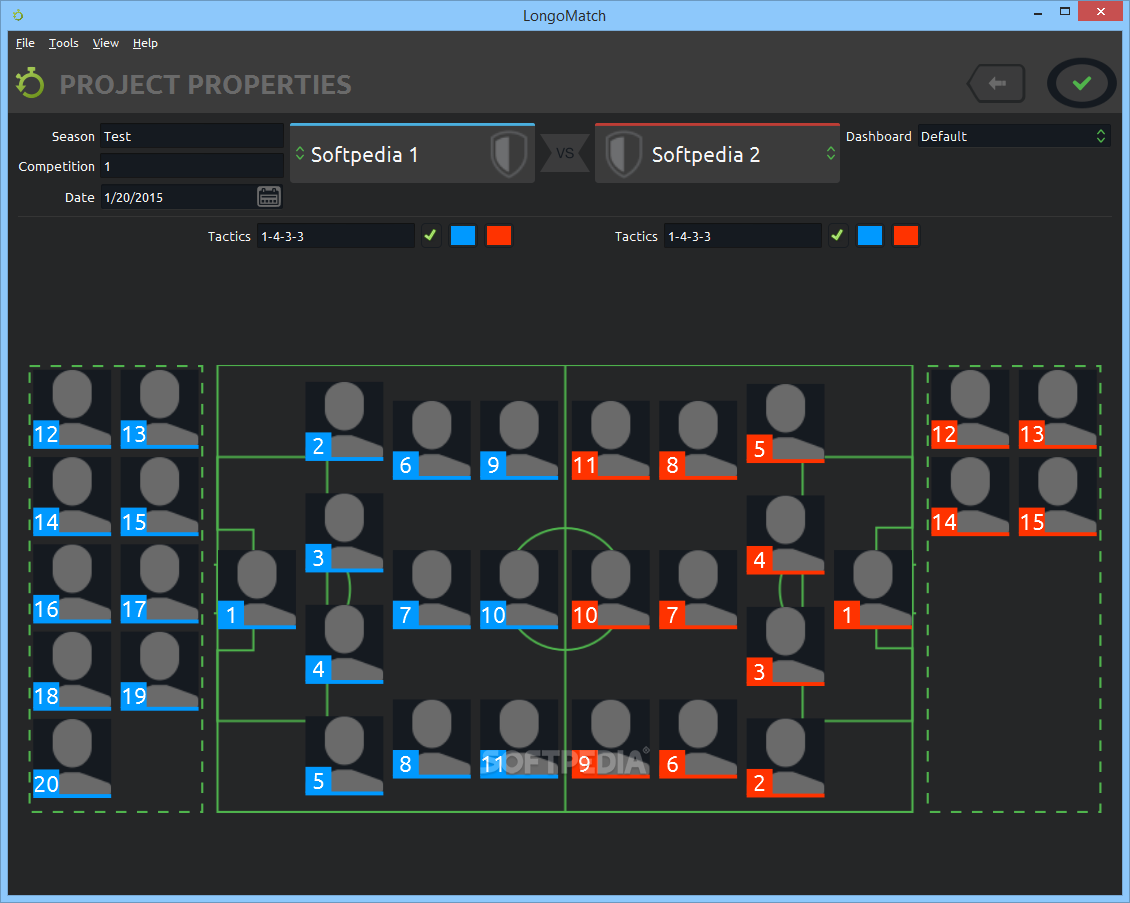
Task: Confirm project with green checkmark button
Action: [1081, 84]
